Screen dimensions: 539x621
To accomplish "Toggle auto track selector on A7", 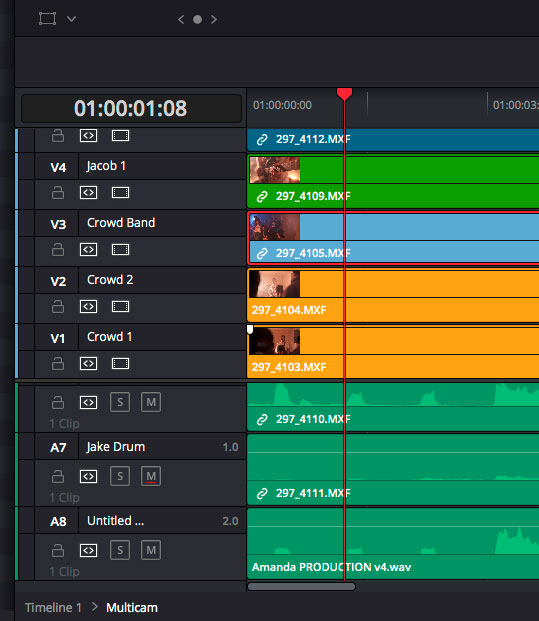I will coord(88,476).
